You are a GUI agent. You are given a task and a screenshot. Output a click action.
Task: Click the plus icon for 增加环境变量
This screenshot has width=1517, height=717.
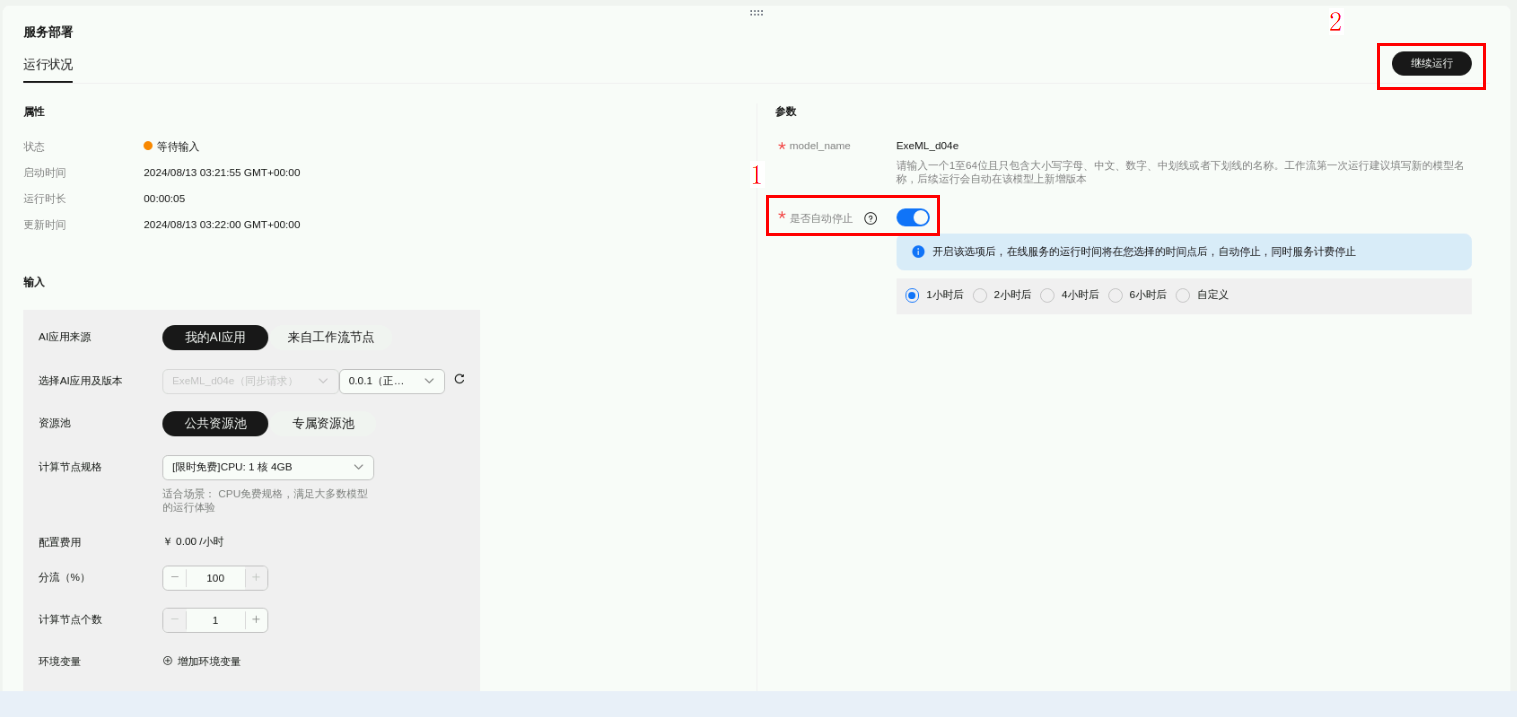[x=168, y=661]
